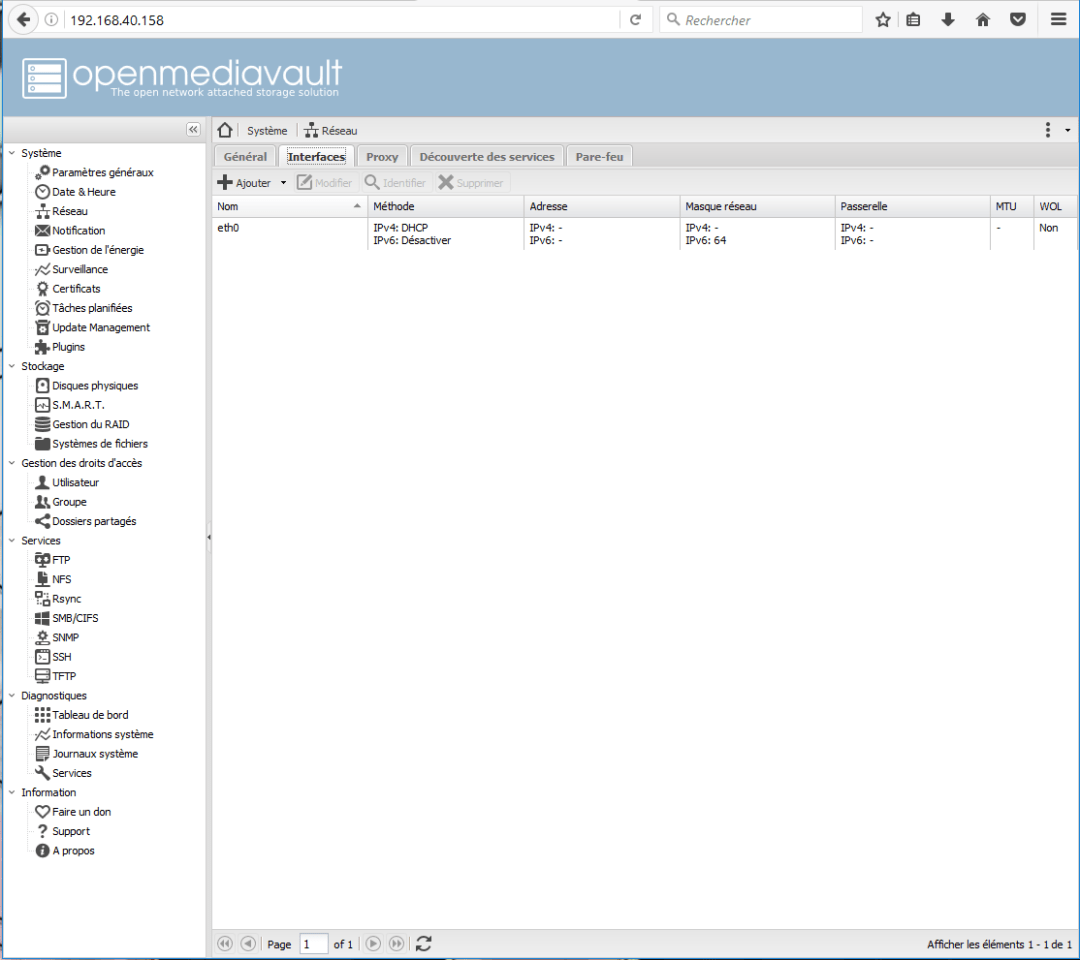Collapse the navigation sidebar
Image resolution: width=1080 pixels, height=960 pixels.
(193, 129)
